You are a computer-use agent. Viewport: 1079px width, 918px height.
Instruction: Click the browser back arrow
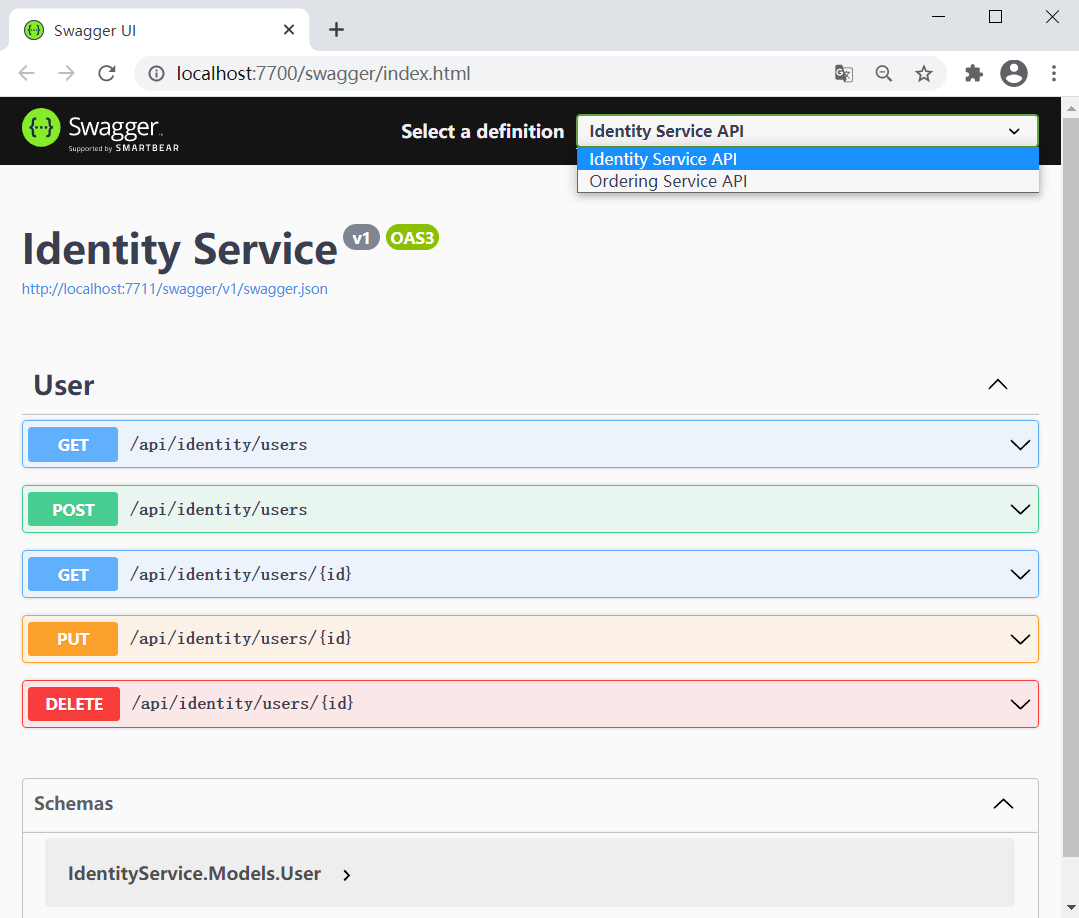[x=27, y=73]
